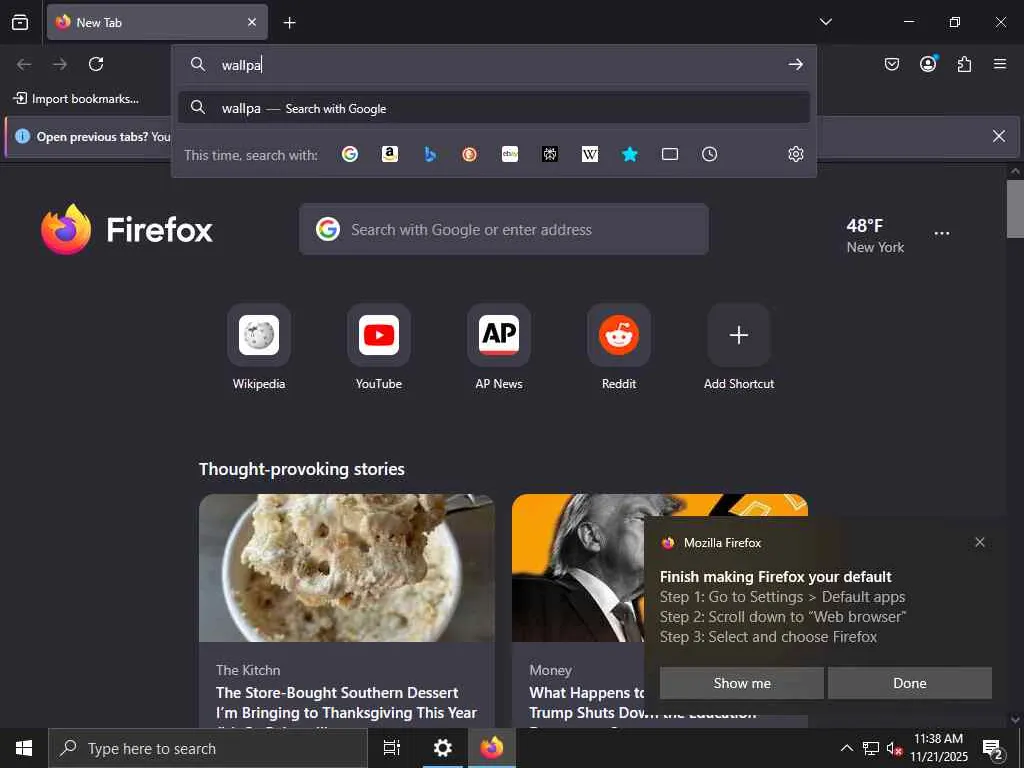Click the New Tab tab
The image size is (1024, 768).
[157, 22]
